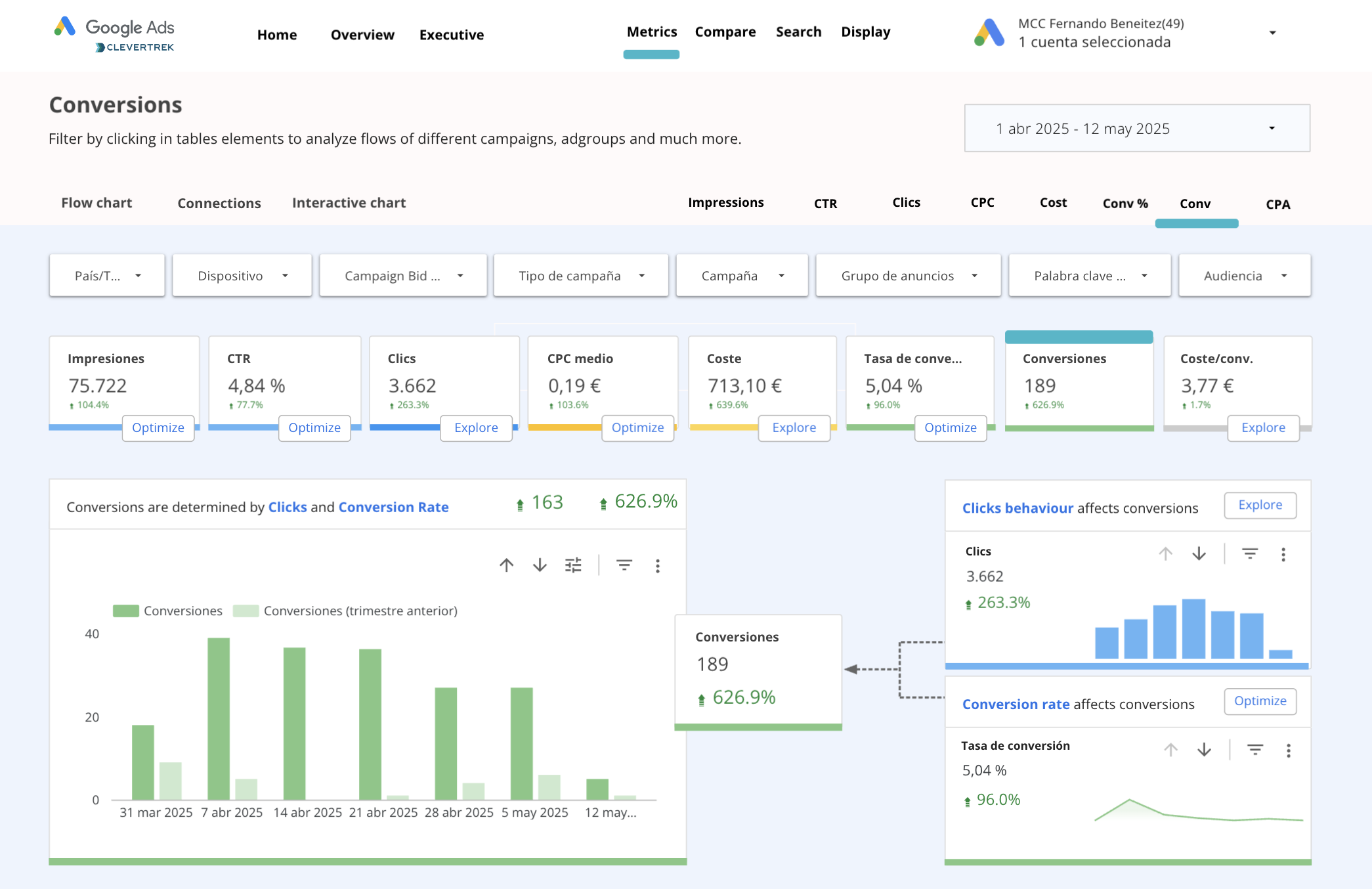Screen dimensions: 1372x889
Task: Open the Audiencia filter dropdown
Action: click(1245, 276)
